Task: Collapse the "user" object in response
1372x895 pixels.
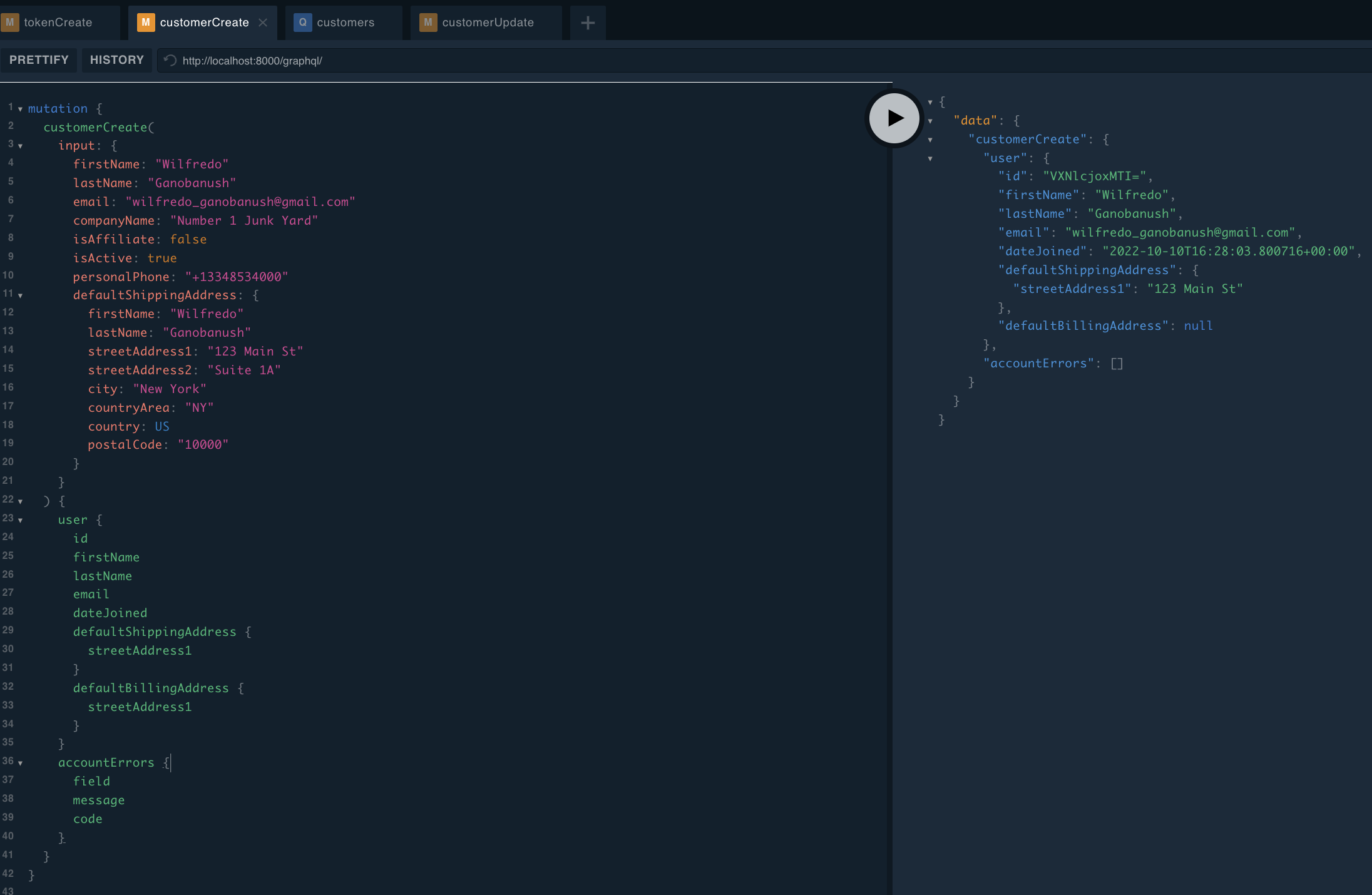Action: pyautogui.click(x=930, y=158)
